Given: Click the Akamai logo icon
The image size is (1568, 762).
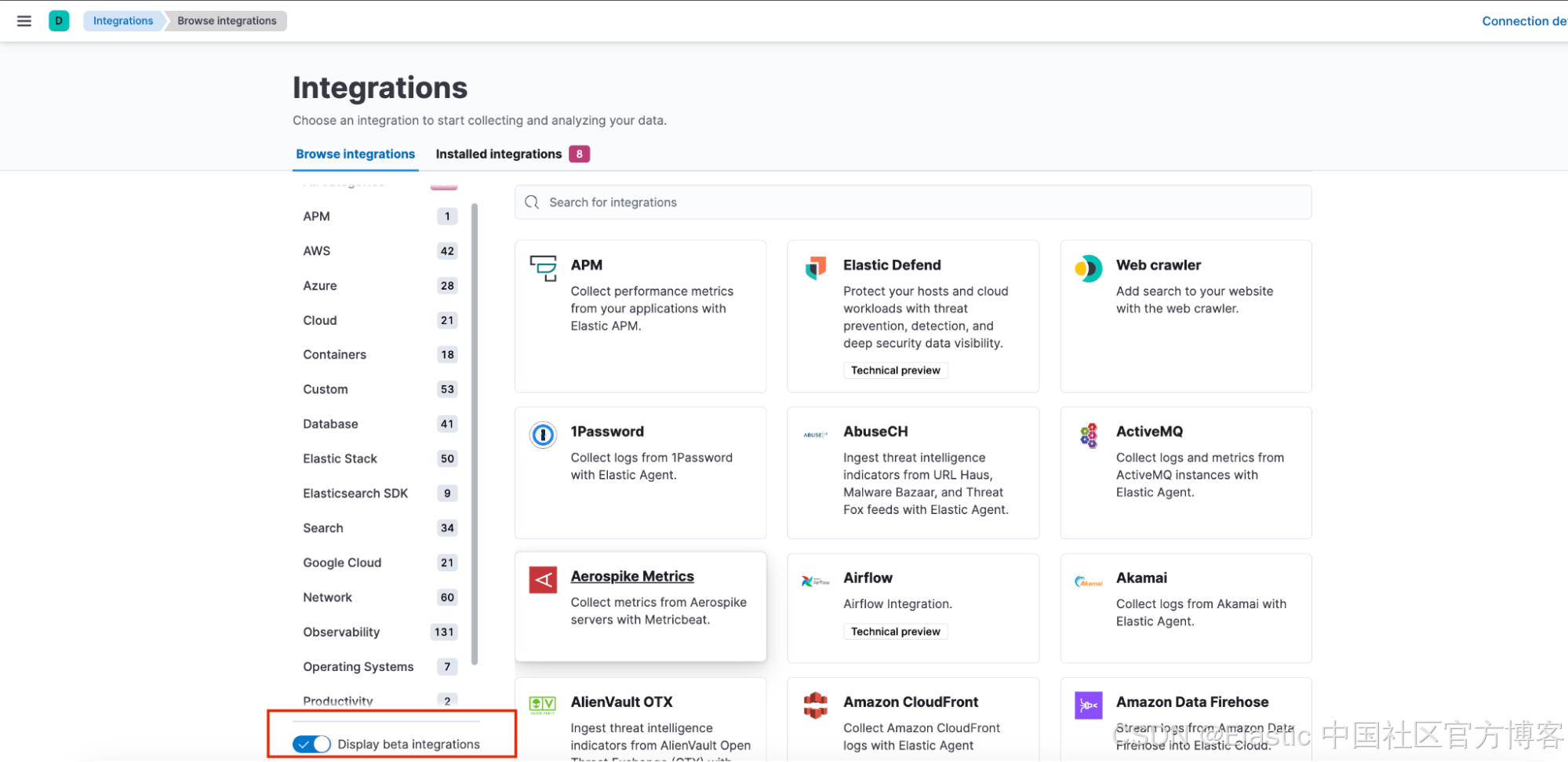Looking at the screenshot, I should (1089, 582).
